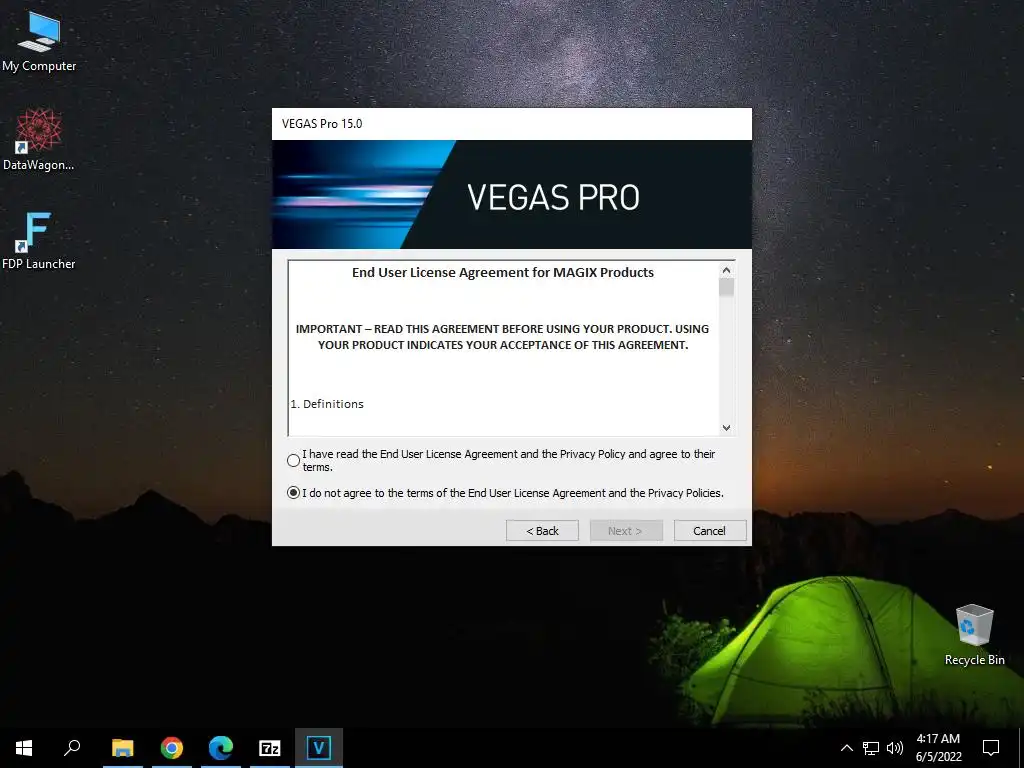Screen dimensions: 1024x768
Task: Click the license scrollbar down arrow
Action: [726, 428]
